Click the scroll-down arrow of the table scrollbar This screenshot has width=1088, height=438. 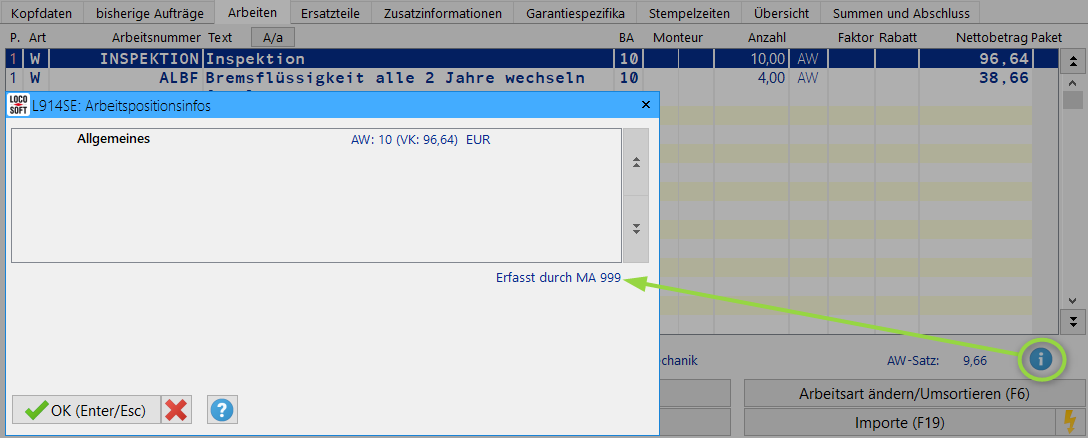click(1072, 300)
